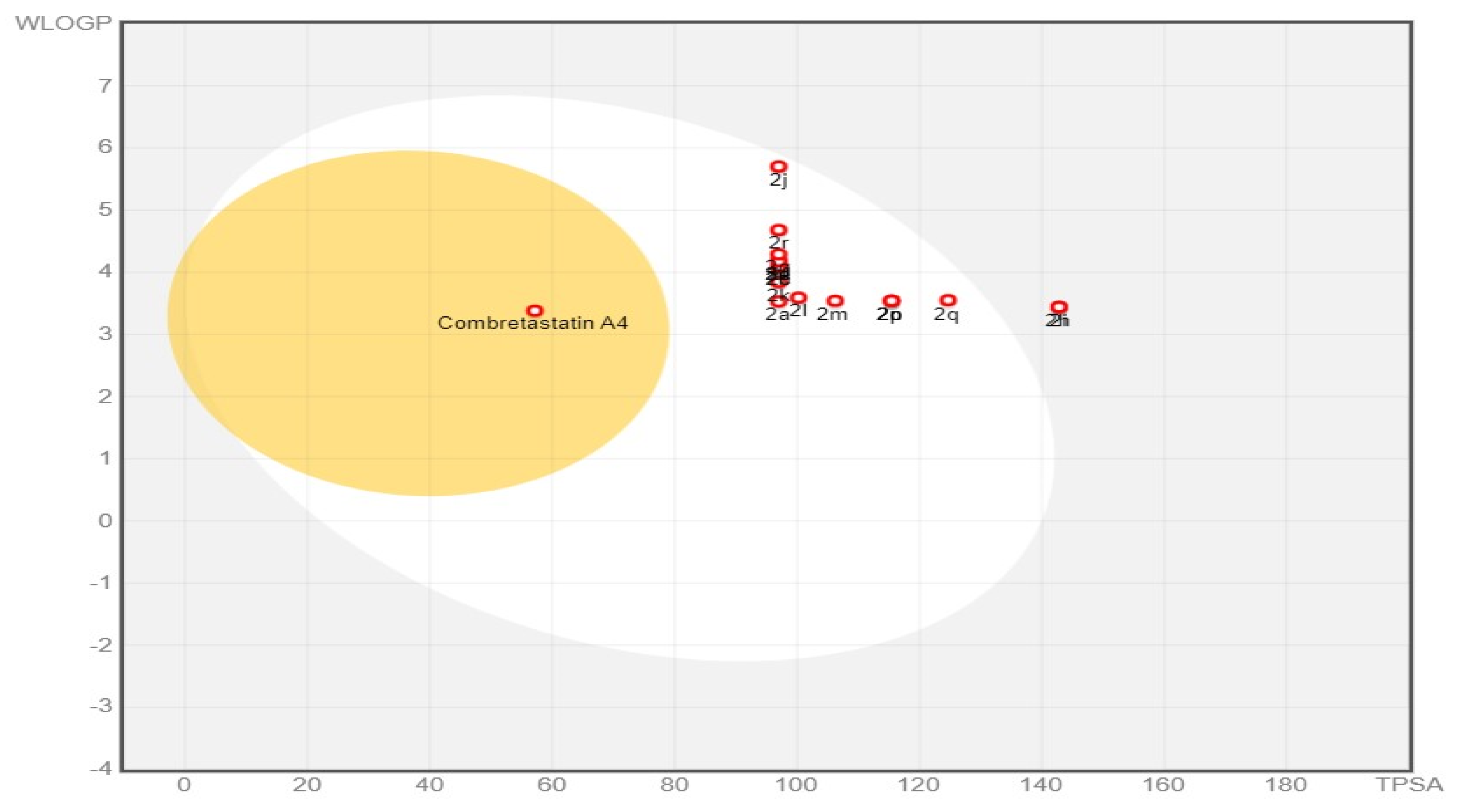Click the -4 tick label on WLOGP axis
Viewport: 1459px width, 812px height.
click(101, 768)
